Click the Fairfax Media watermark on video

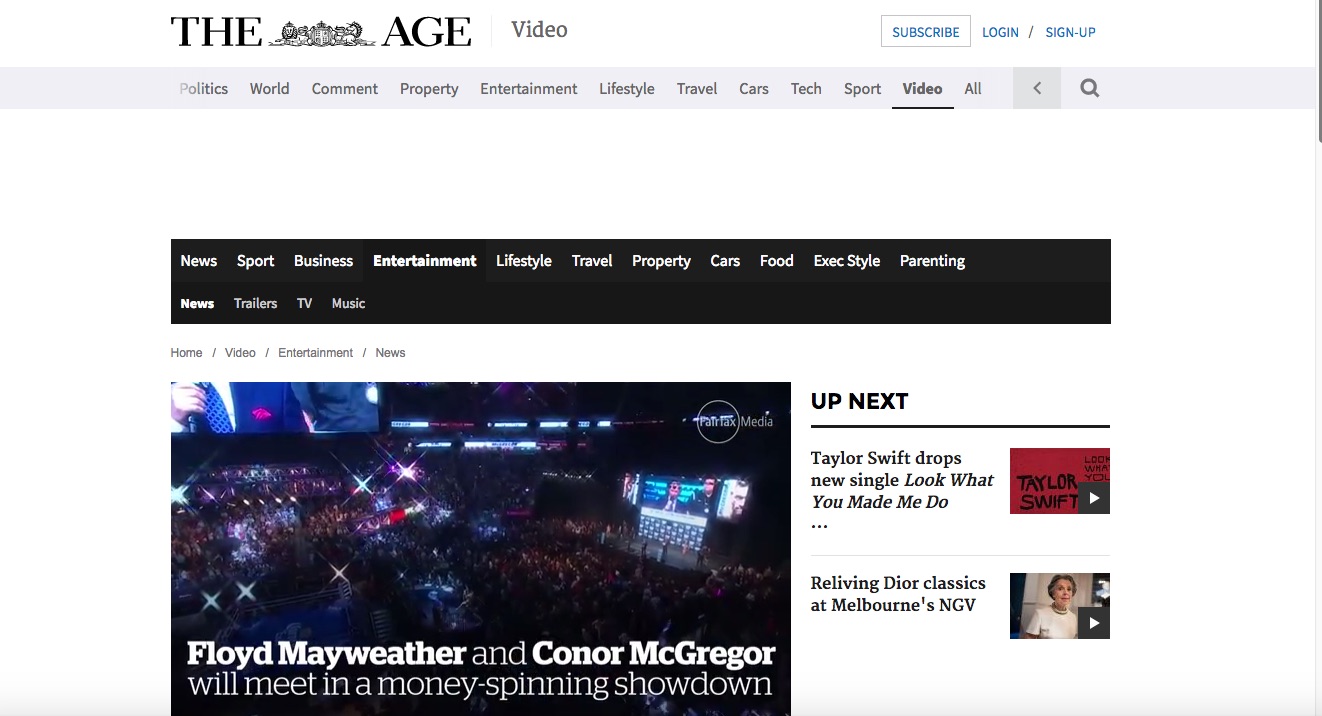(x=735, y=421)
